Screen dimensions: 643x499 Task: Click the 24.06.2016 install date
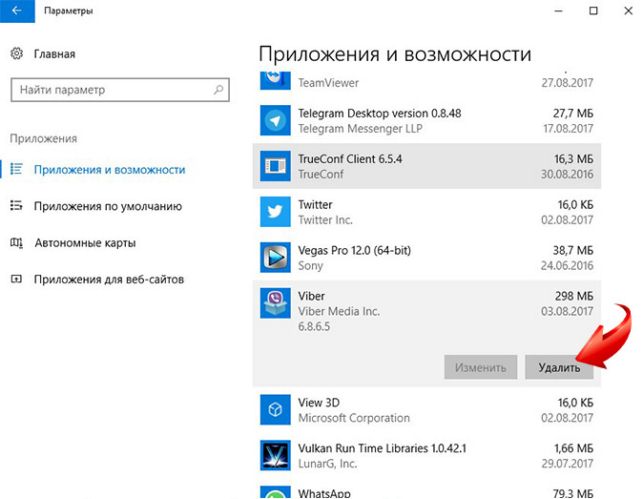tap(567, 265)
